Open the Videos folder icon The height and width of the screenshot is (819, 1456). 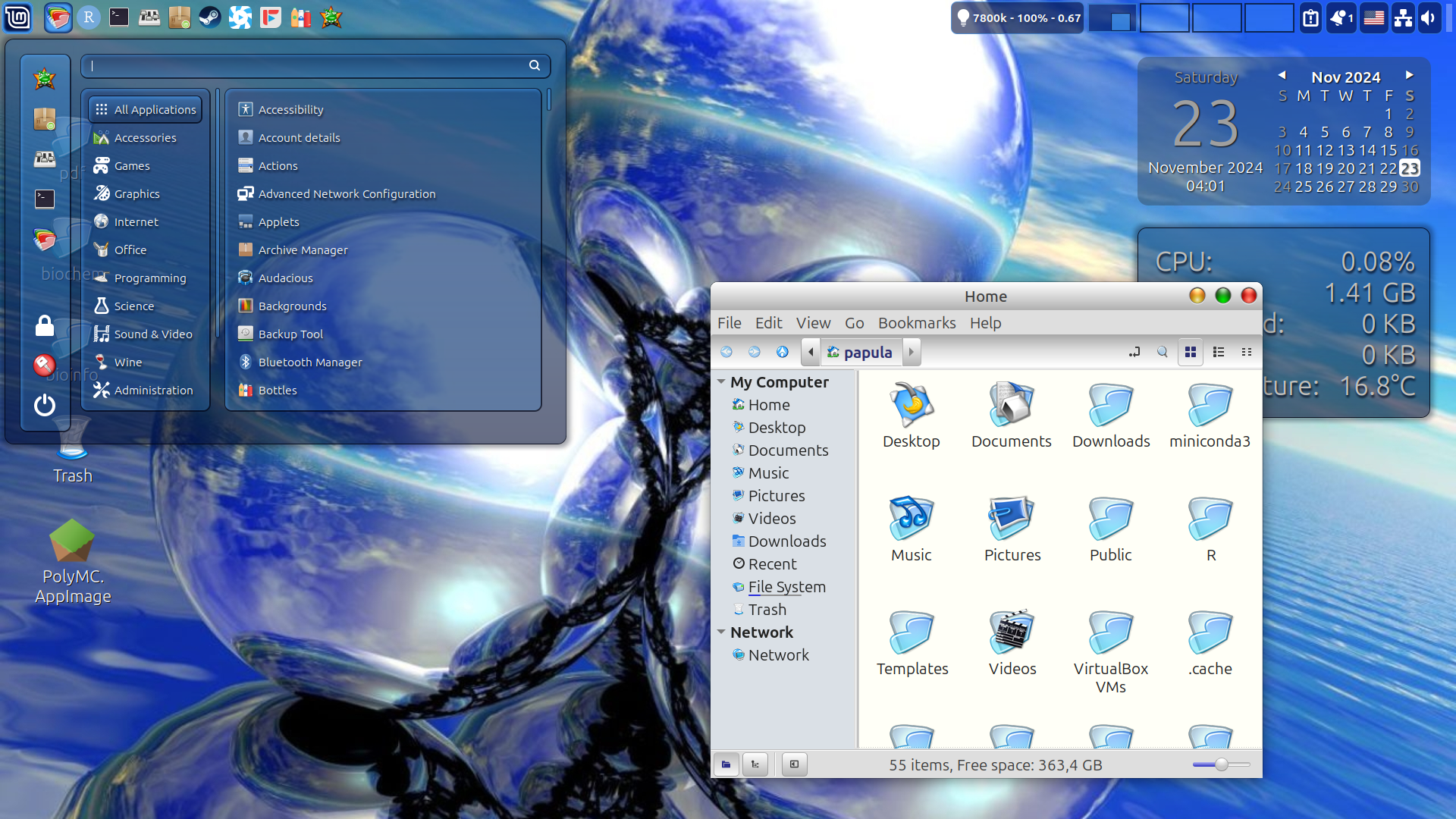[1012, 642]
